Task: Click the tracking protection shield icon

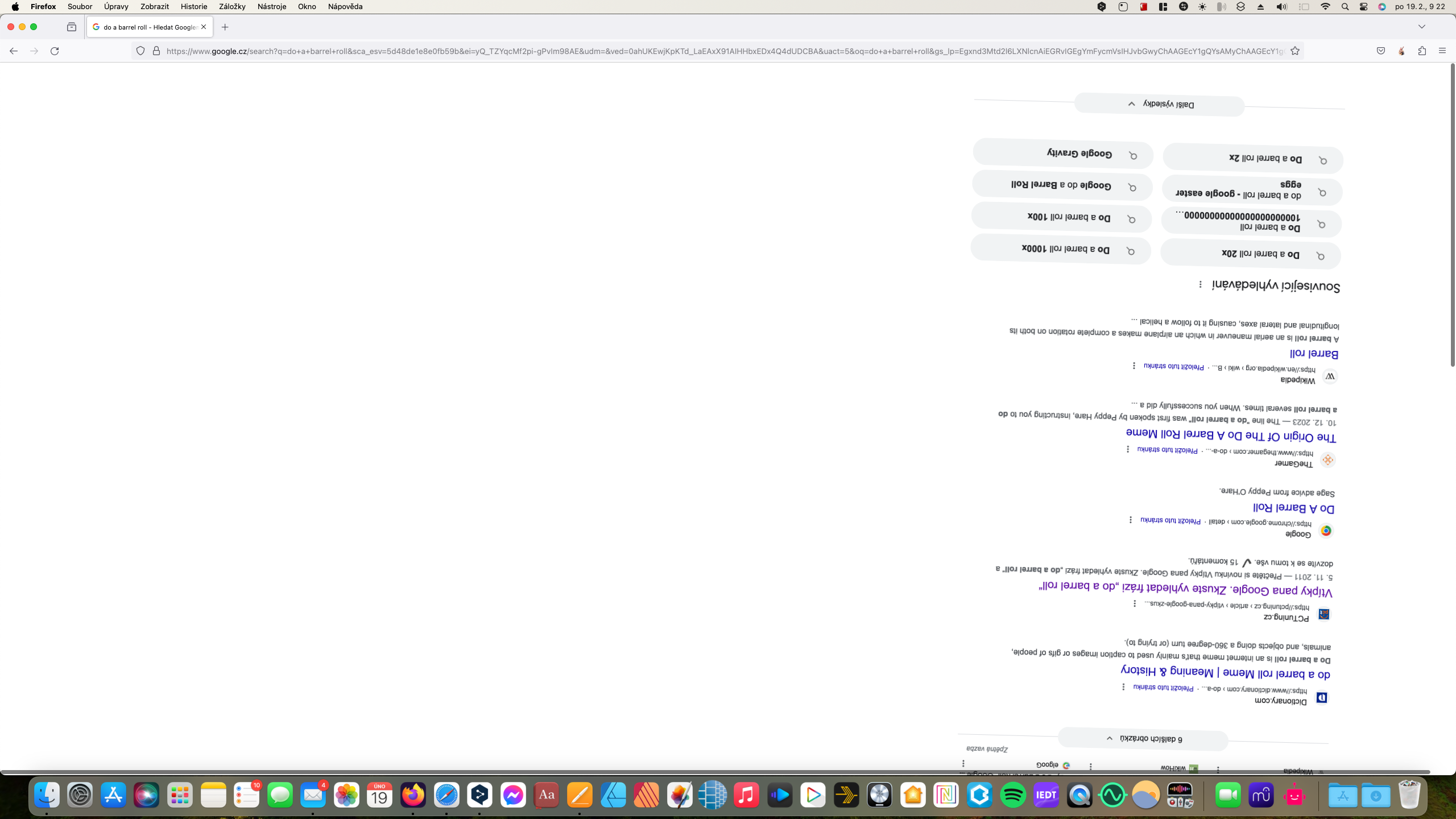Action: [x=140, y=51]
